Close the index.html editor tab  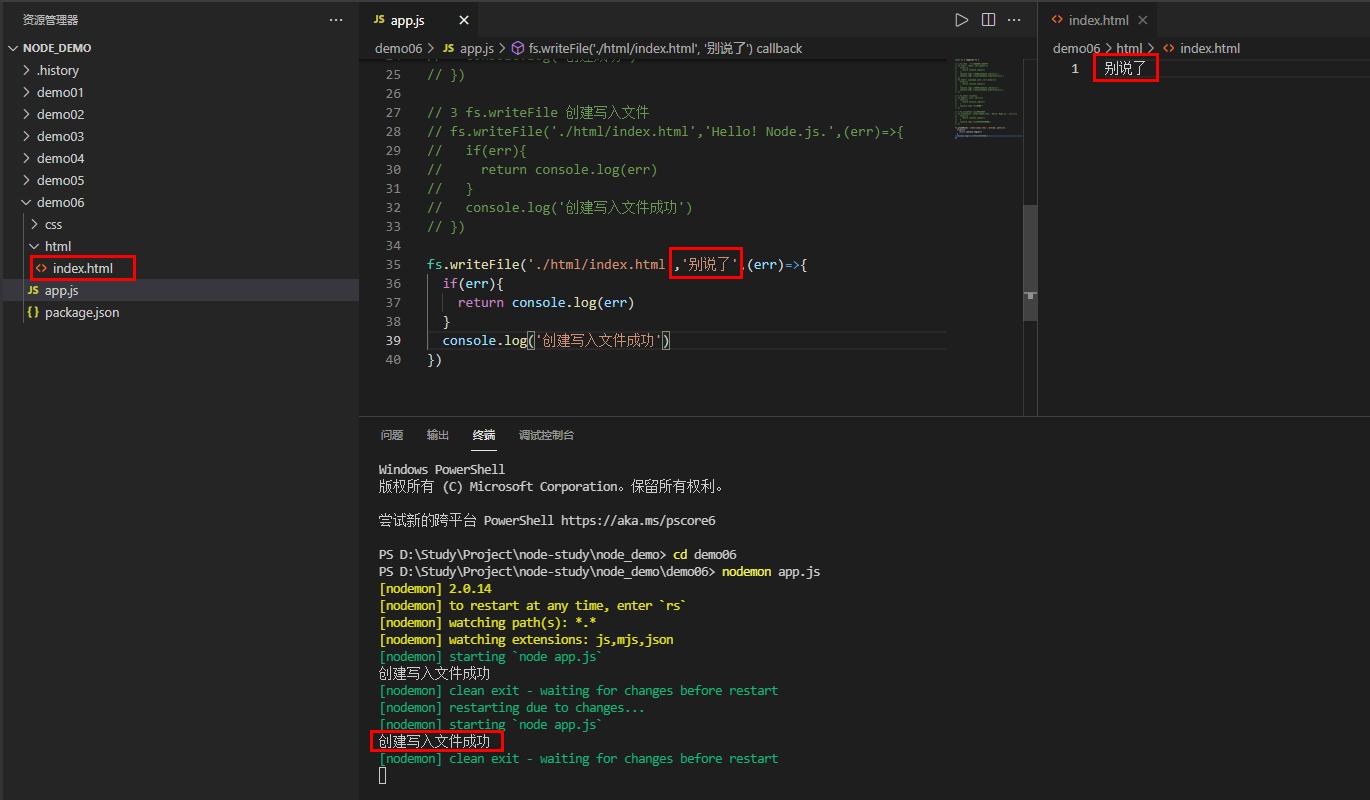(1141, 18)
